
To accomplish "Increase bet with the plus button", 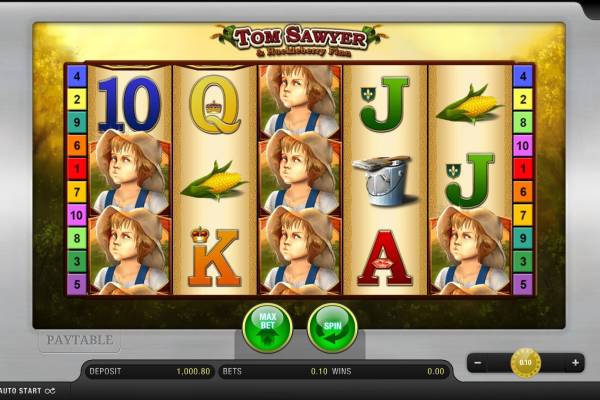I will (575, 362).
